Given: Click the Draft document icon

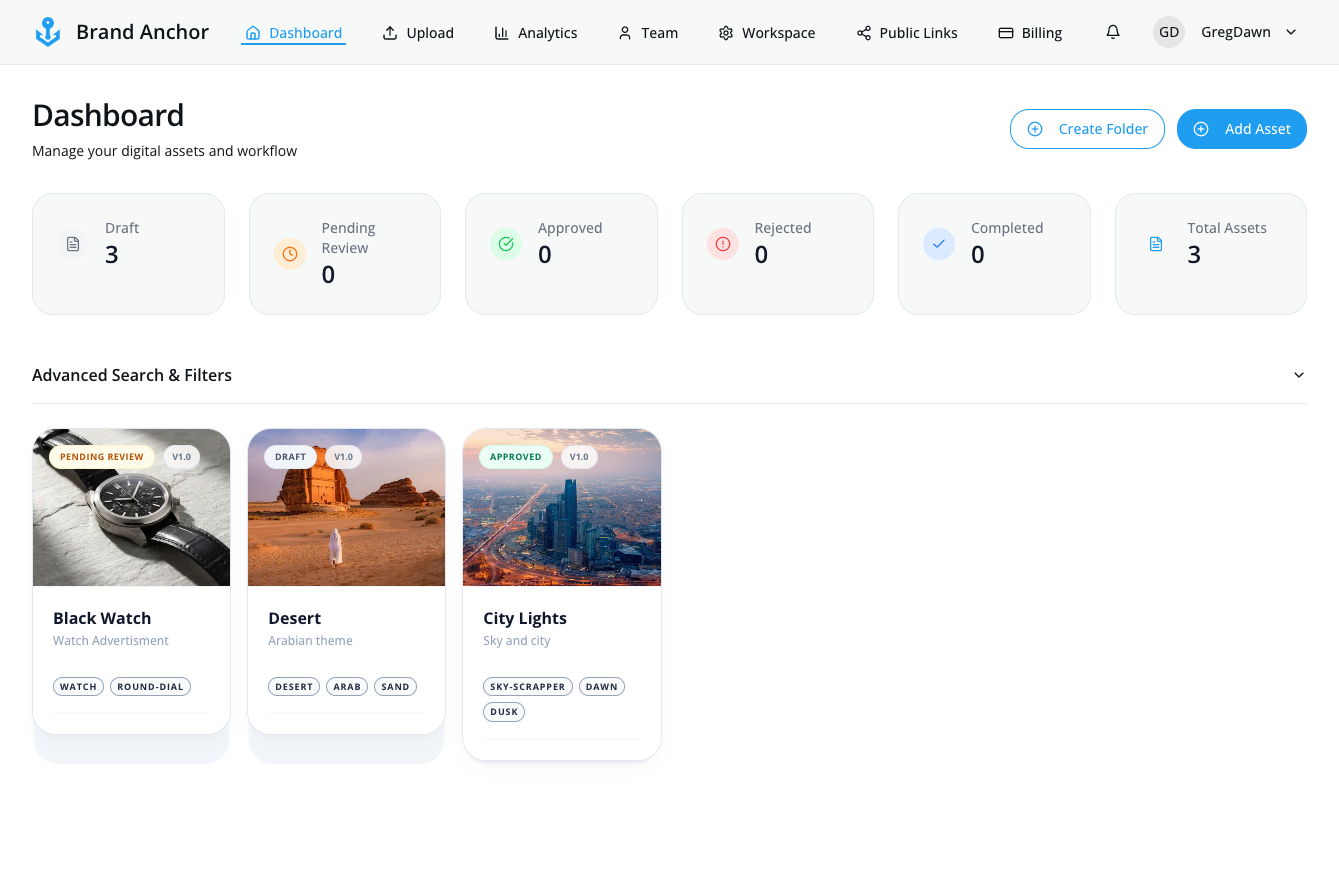Looking at the screenshot, I should click(73, 244).
